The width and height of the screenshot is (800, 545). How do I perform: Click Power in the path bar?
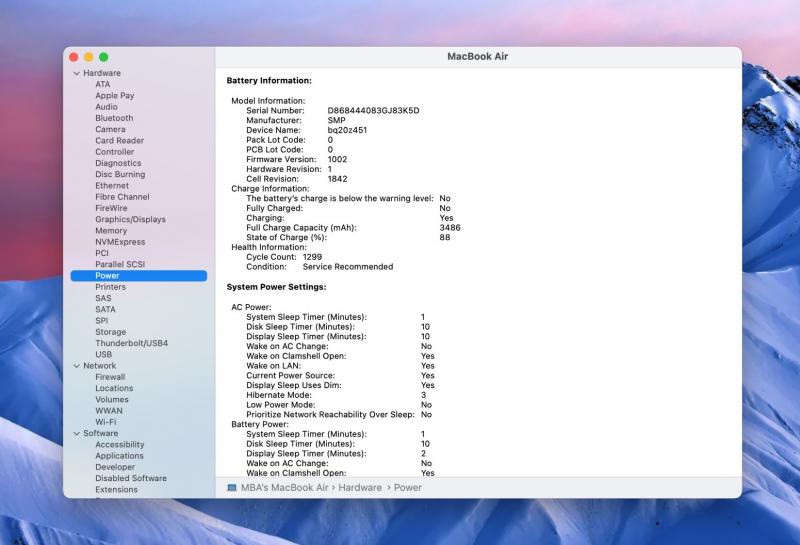coord(408,488)
